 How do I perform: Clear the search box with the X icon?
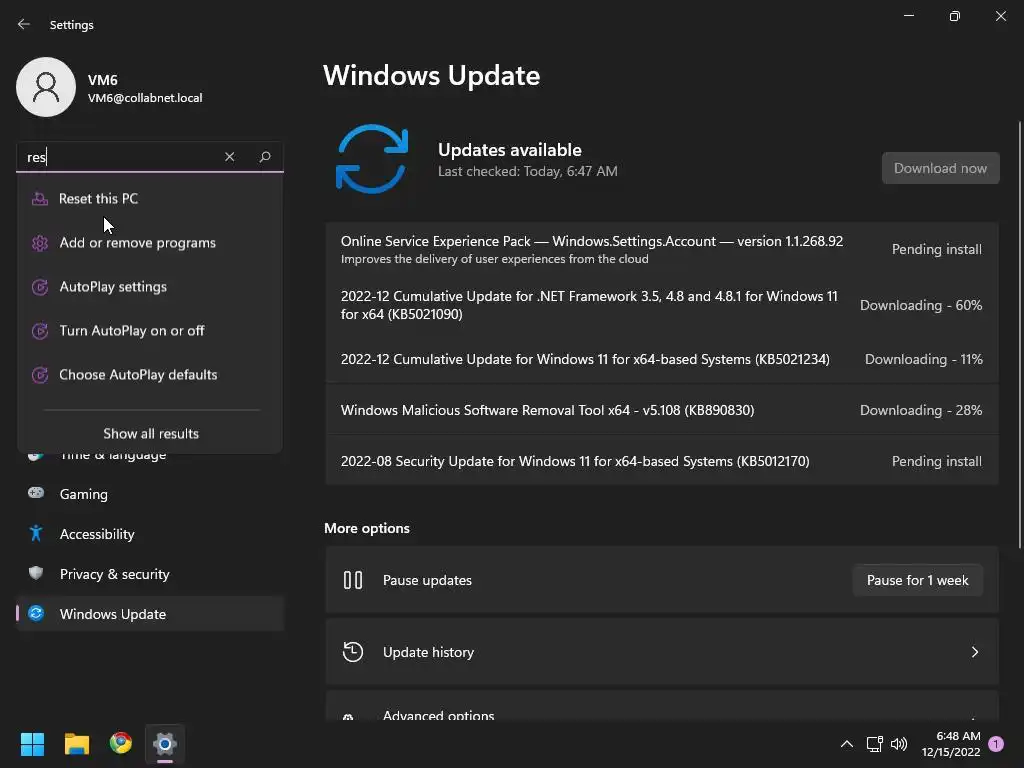tap(229, 157)
